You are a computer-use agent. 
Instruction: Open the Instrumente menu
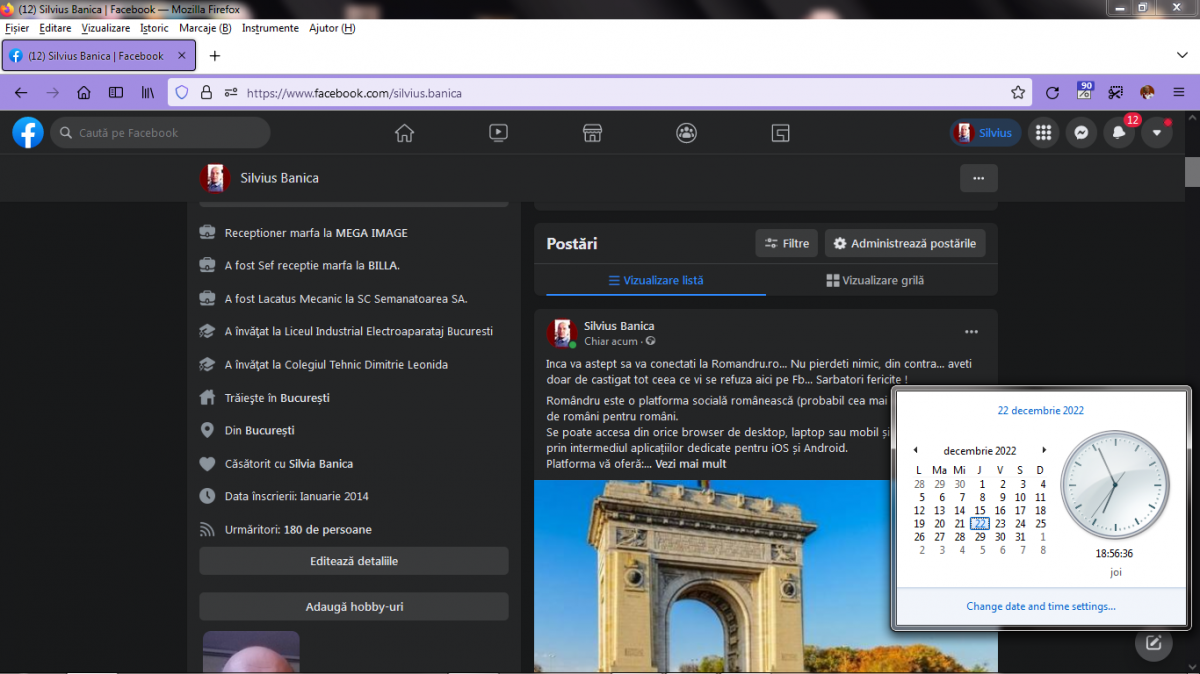(270, 28)
